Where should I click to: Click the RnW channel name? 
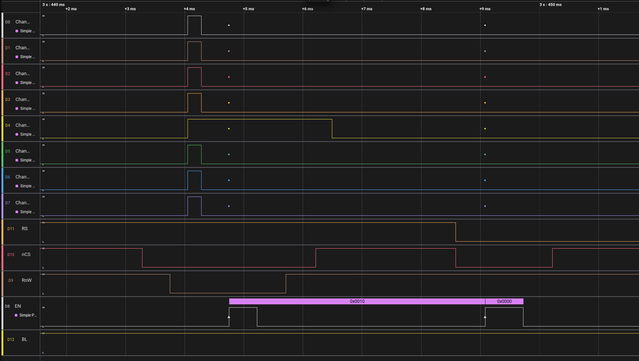point(26,280)
